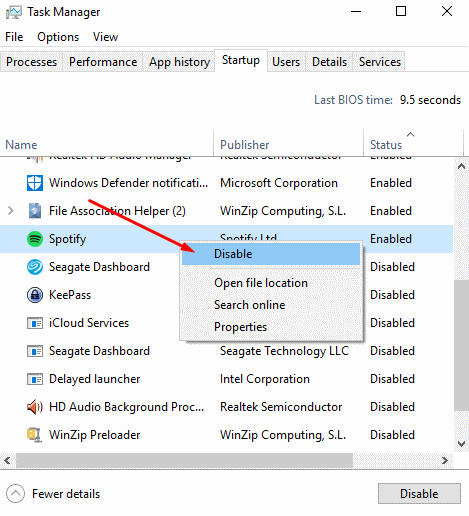Expand the File Association Helper group
The width and height of the screenshot is (469, 516).
11,211
